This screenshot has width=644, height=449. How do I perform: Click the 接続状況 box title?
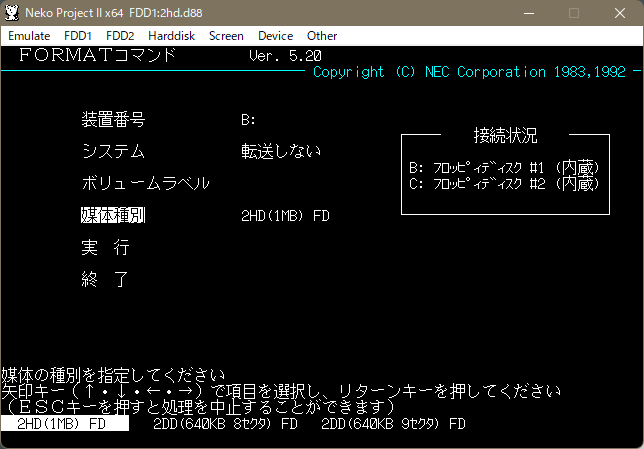tap(505, 135)
